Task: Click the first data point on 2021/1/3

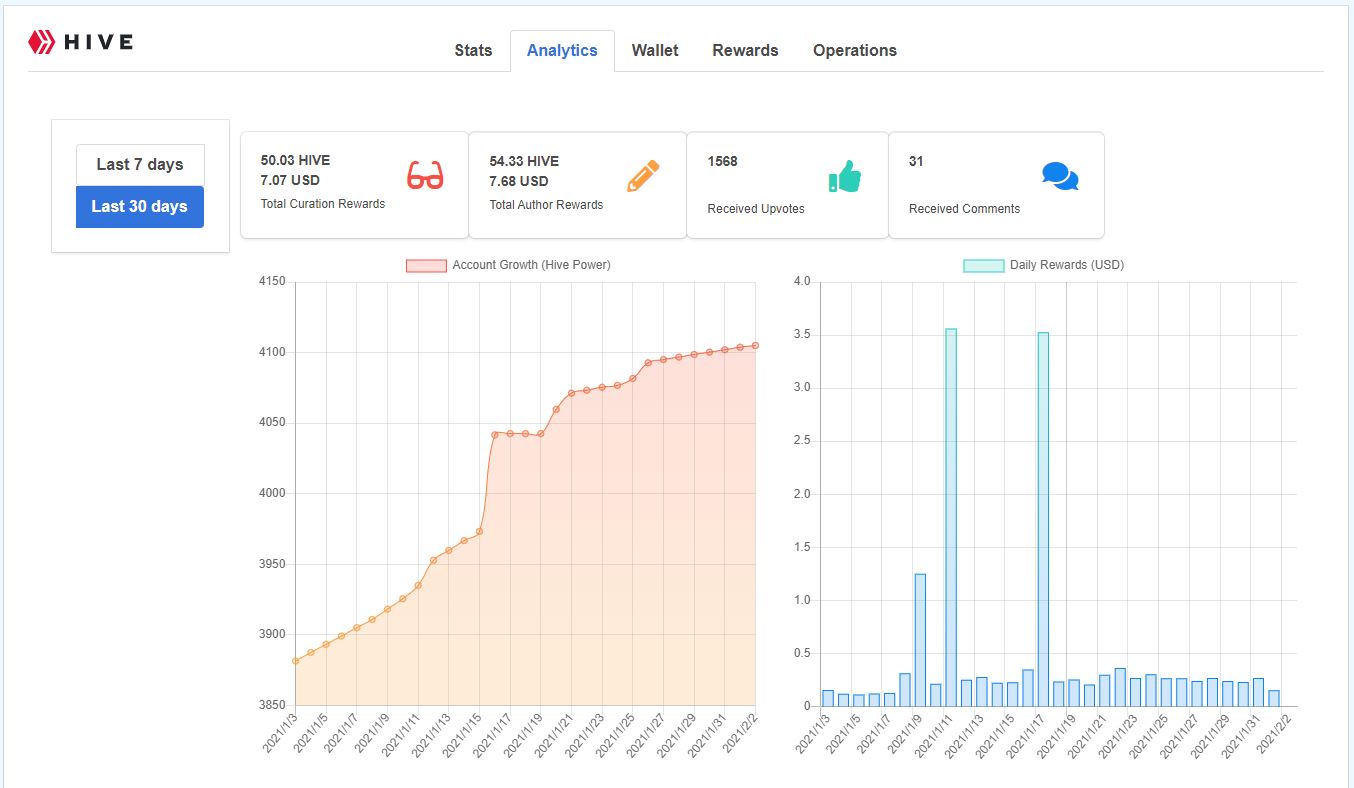Action: [295, 661]
